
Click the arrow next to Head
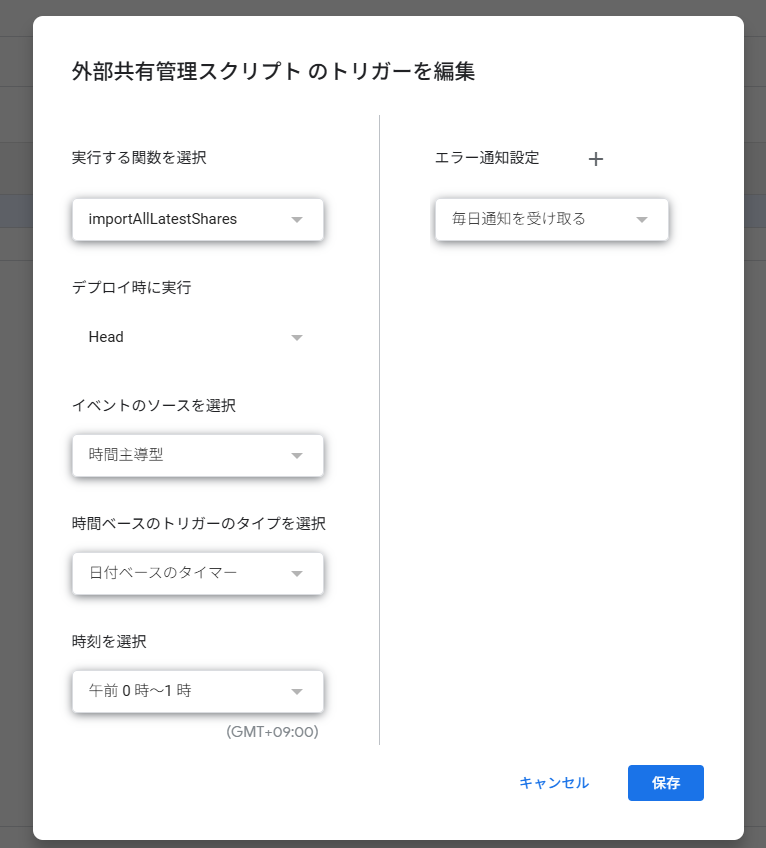pos(297,338)
